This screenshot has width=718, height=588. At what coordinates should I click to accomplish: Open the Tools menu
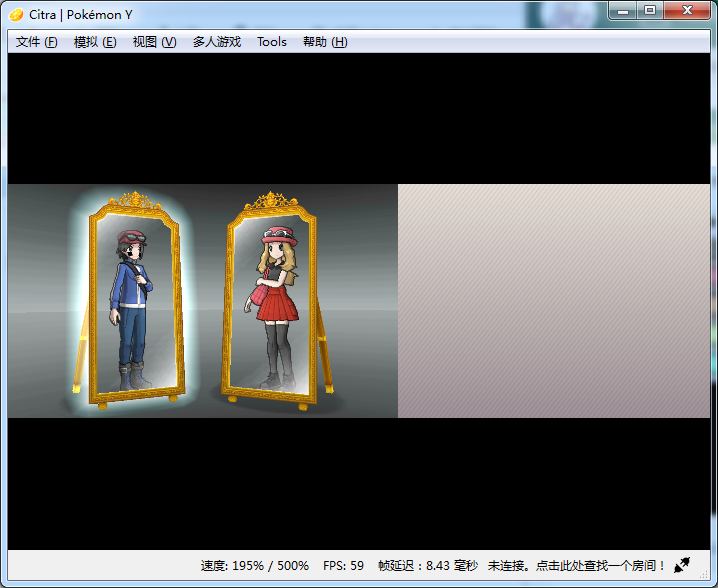tap(272, 42)
